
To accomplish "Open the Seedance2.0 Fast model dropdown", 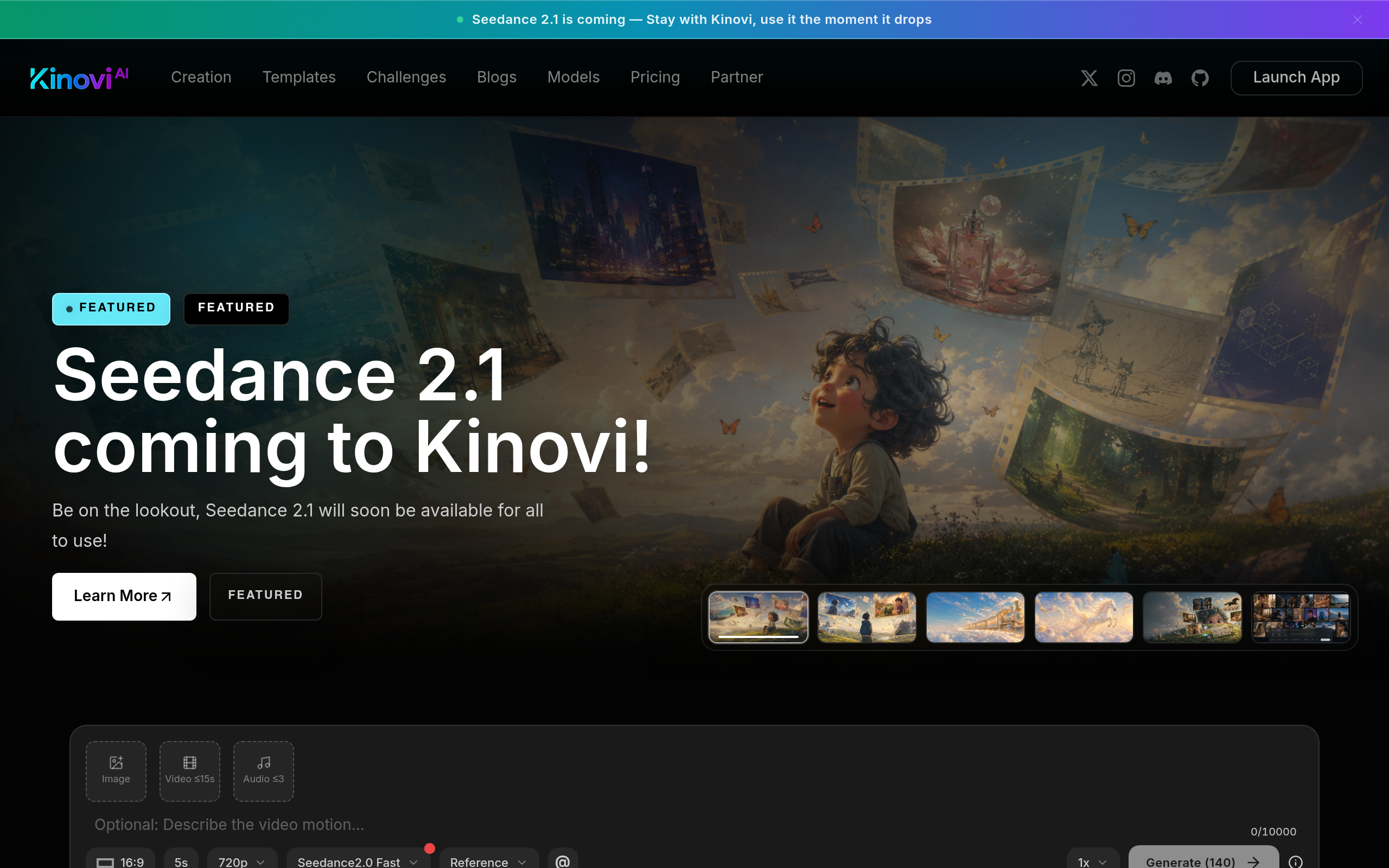I will (x=358, y=861).
